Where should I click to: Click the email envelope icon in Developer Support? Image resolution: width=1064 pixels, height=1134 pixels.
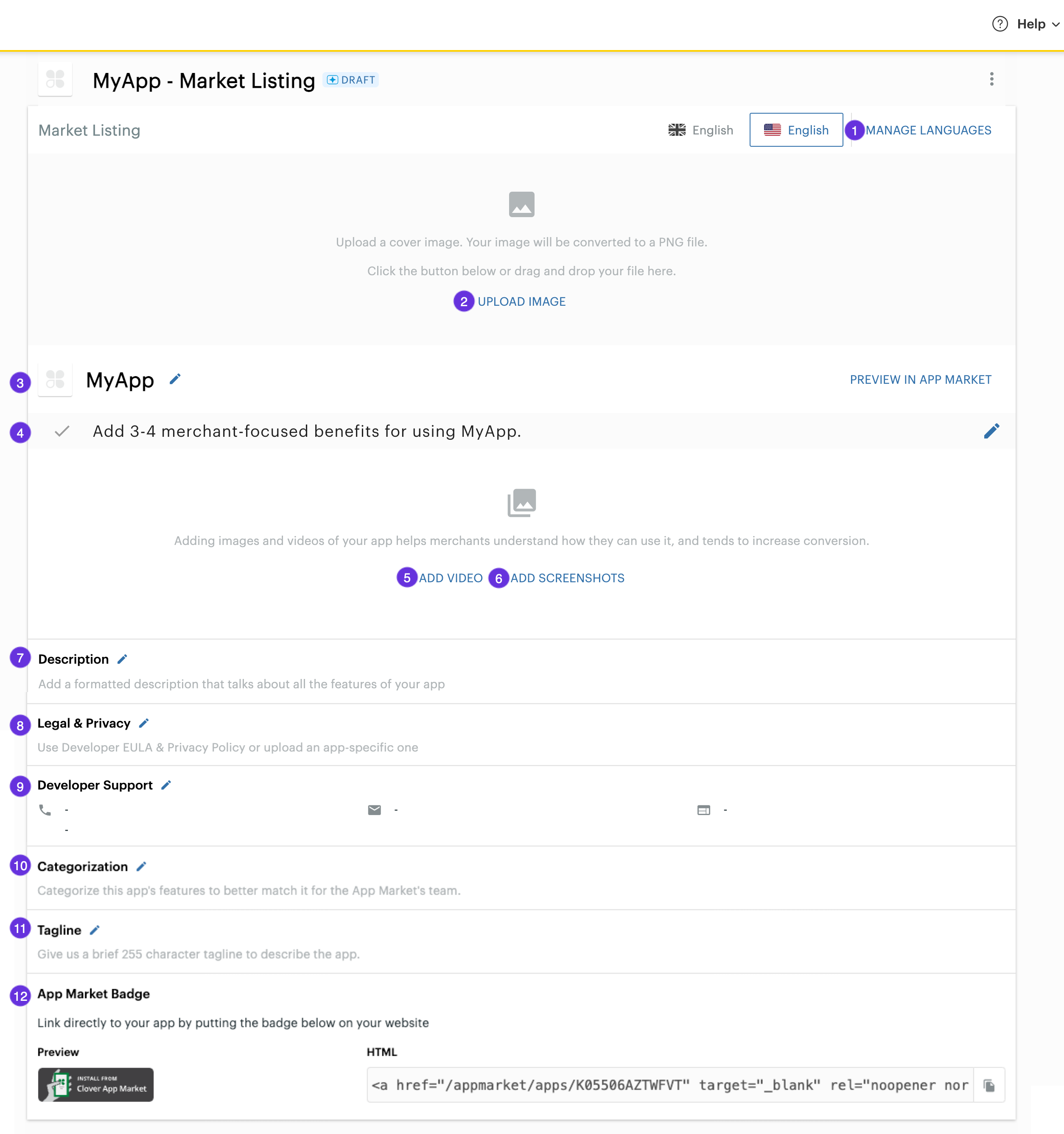[374, 810]
